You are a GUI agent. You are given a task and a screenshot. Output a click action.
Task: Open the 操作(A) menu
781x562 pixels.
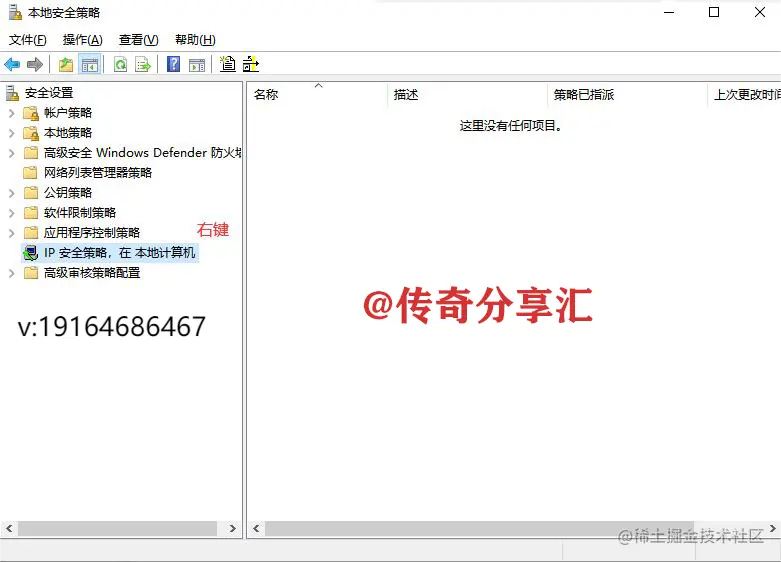(83, 40)
